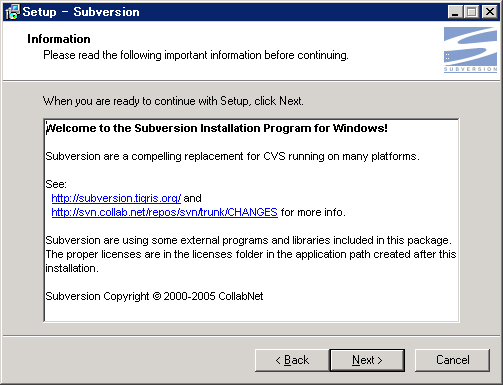503x385 pixels.
Task: Maximize the Setup window
Action: [x=472, y=12]
